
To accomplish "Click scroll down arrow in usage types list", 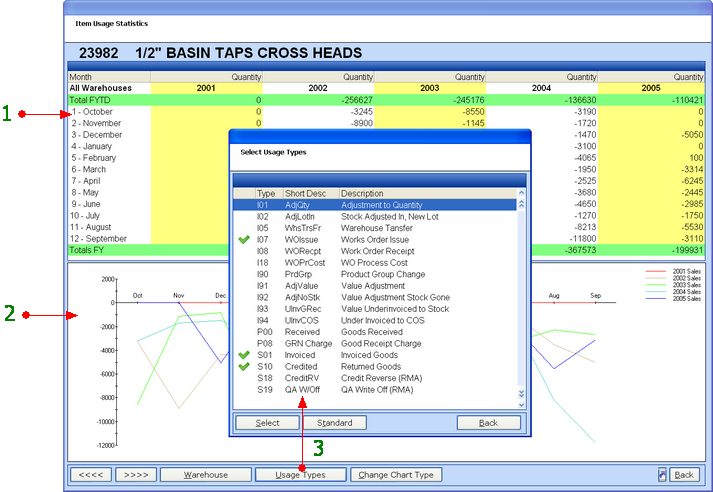I will point(521,405).
